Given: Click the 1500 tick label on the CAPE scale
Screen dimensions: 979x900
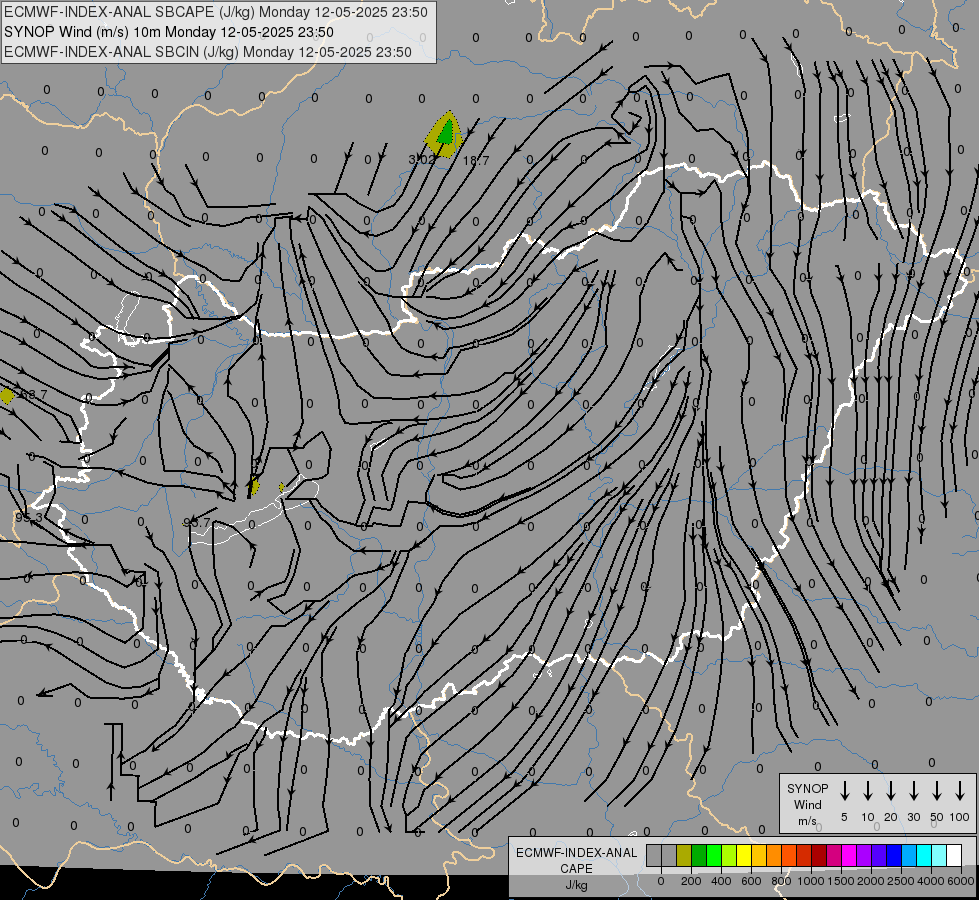Looking at the screenshot, I should pyautogui.click(x=840, y=881).
